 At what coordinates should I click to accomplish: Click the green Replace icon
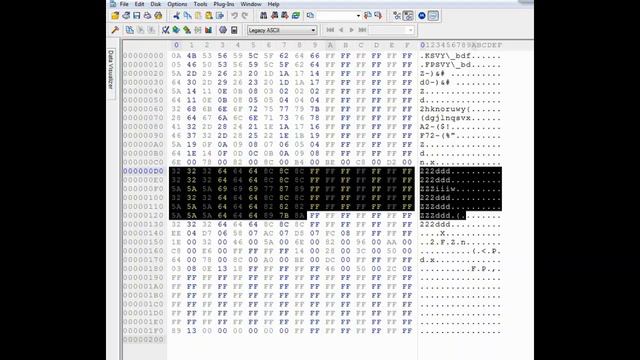(296, 16)
